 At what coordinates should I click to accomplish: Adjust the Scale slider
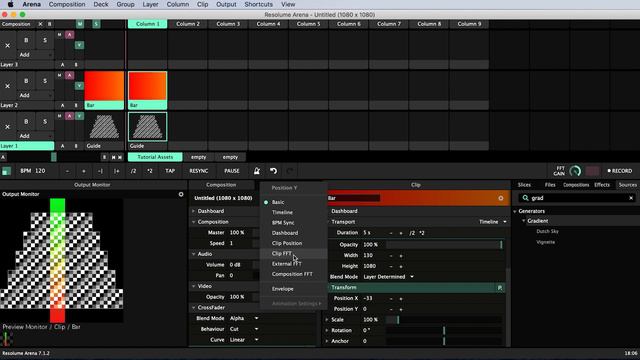click(x=444, y=320)
